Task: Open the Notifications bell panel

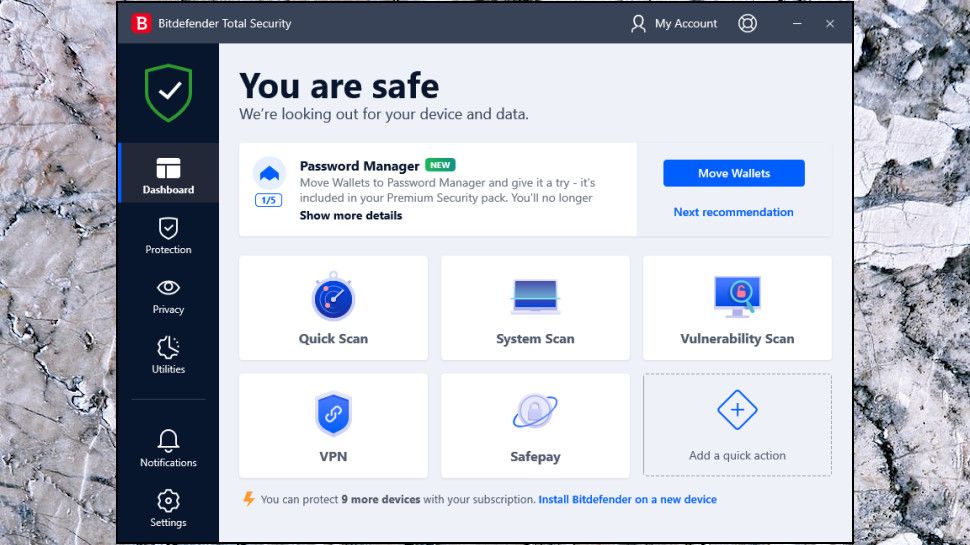Action: (x=168, y=448)
